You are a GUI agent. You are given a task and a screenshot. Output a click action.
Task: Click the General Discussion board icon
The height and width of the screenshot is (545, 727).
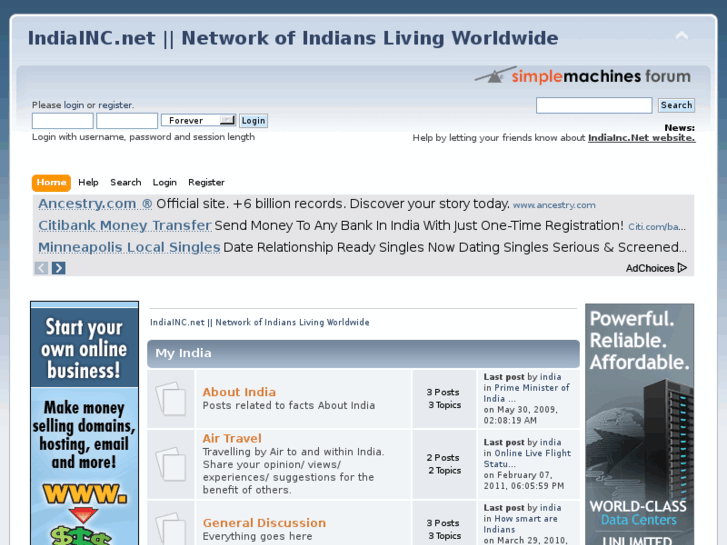click(x=171, y=529)
